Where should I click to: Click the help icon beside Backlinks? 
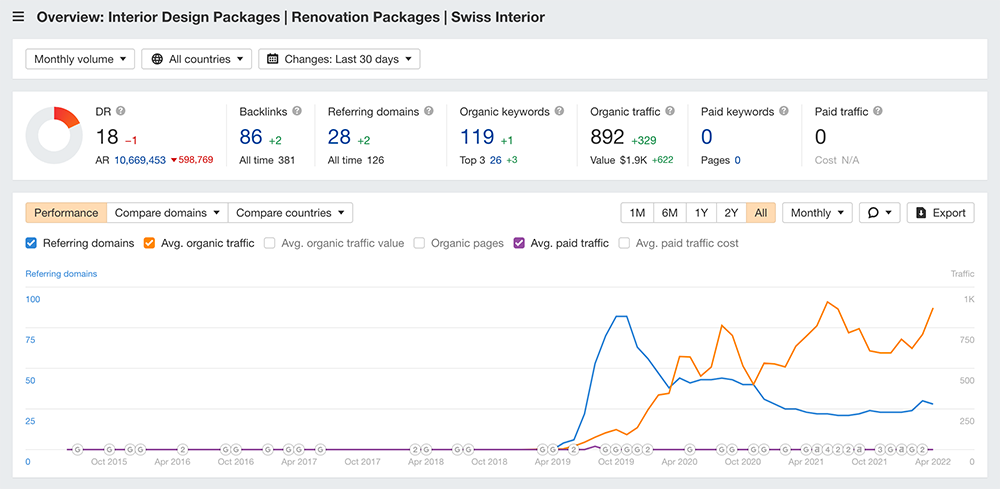coord(297,112)
